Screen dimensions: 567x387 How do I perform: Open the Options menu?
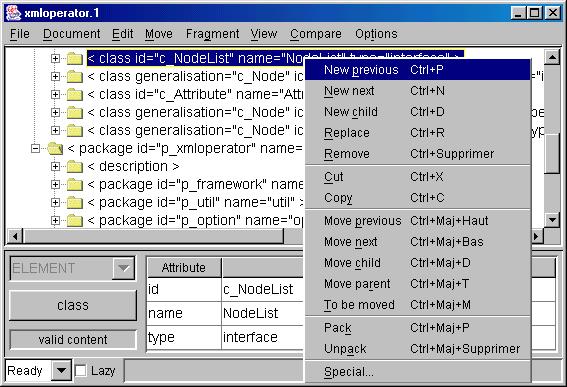(376, 34)
